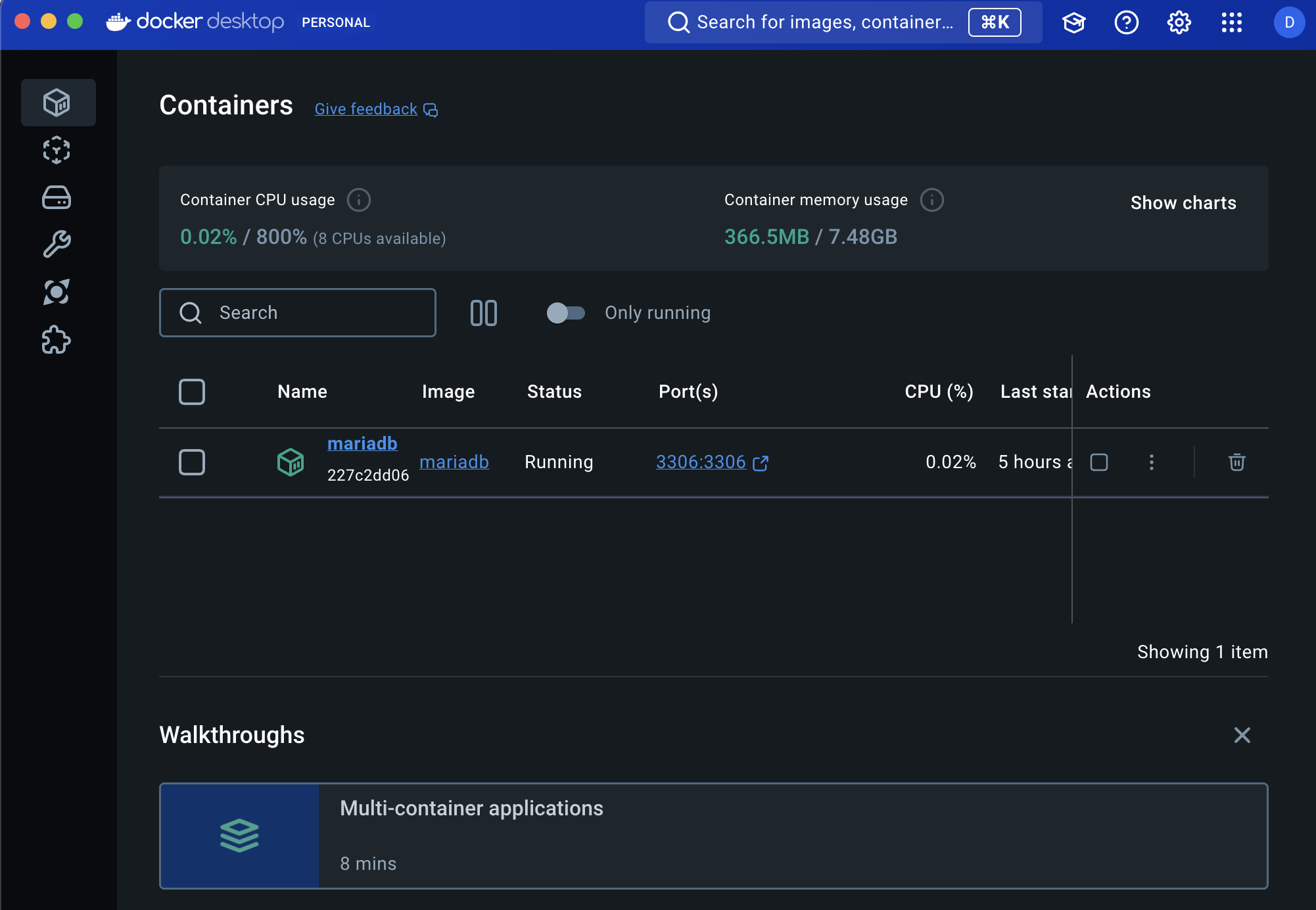Open the mariadb three-dot actions menu

coord(1151,462)
